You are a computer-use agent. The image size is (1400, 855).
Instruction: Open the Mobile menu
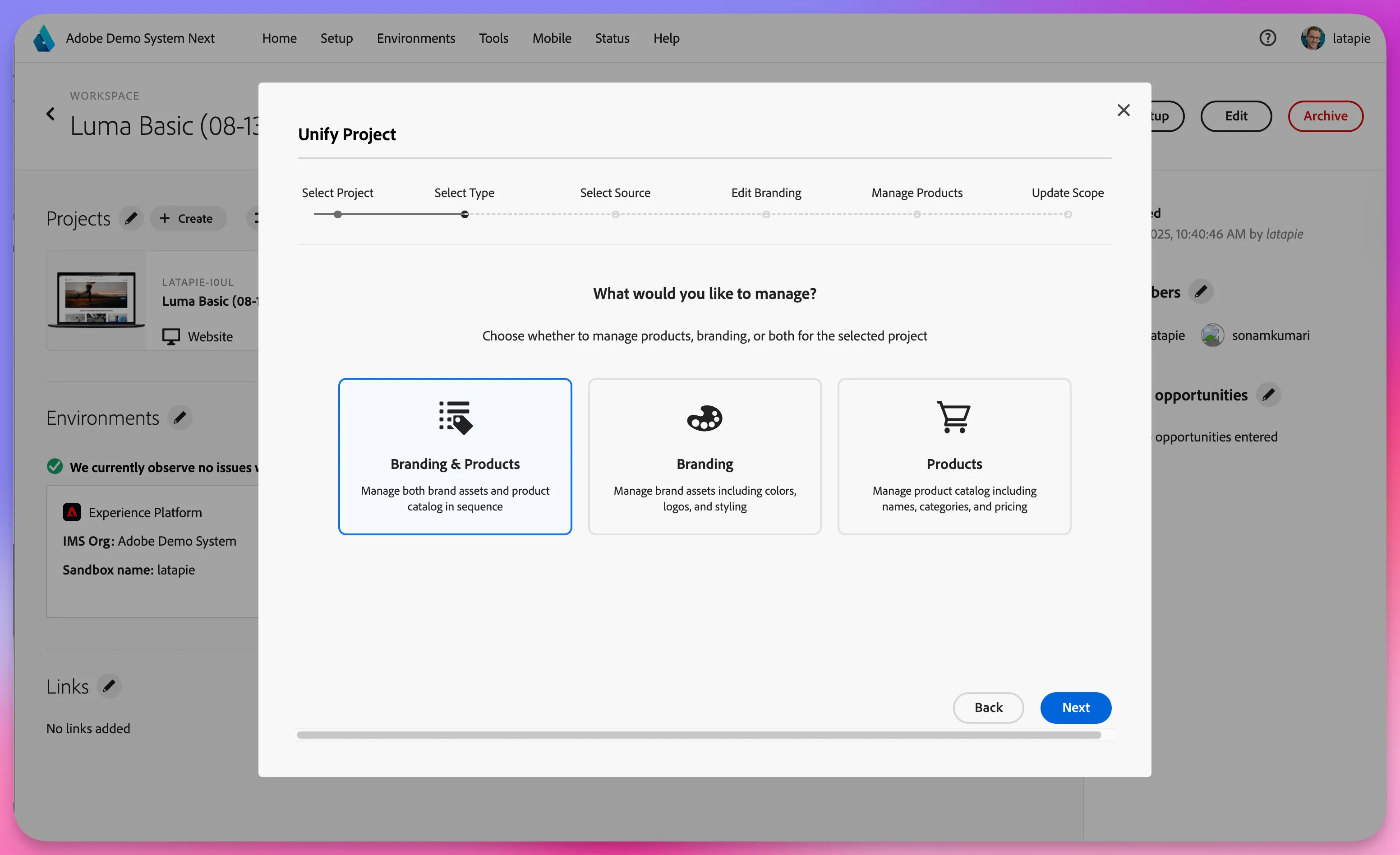[x=552, y=38]
